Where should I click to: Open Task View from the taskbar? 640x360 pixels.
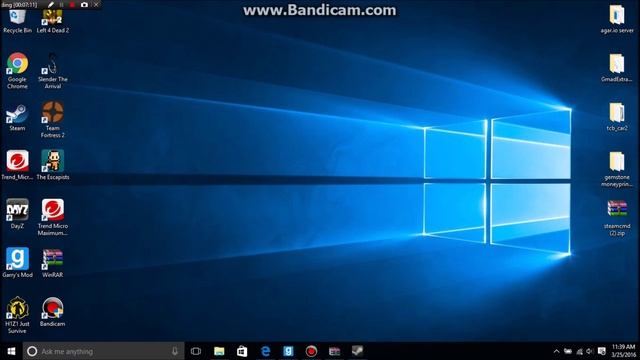pyautogui.click(x=196, y=351)
